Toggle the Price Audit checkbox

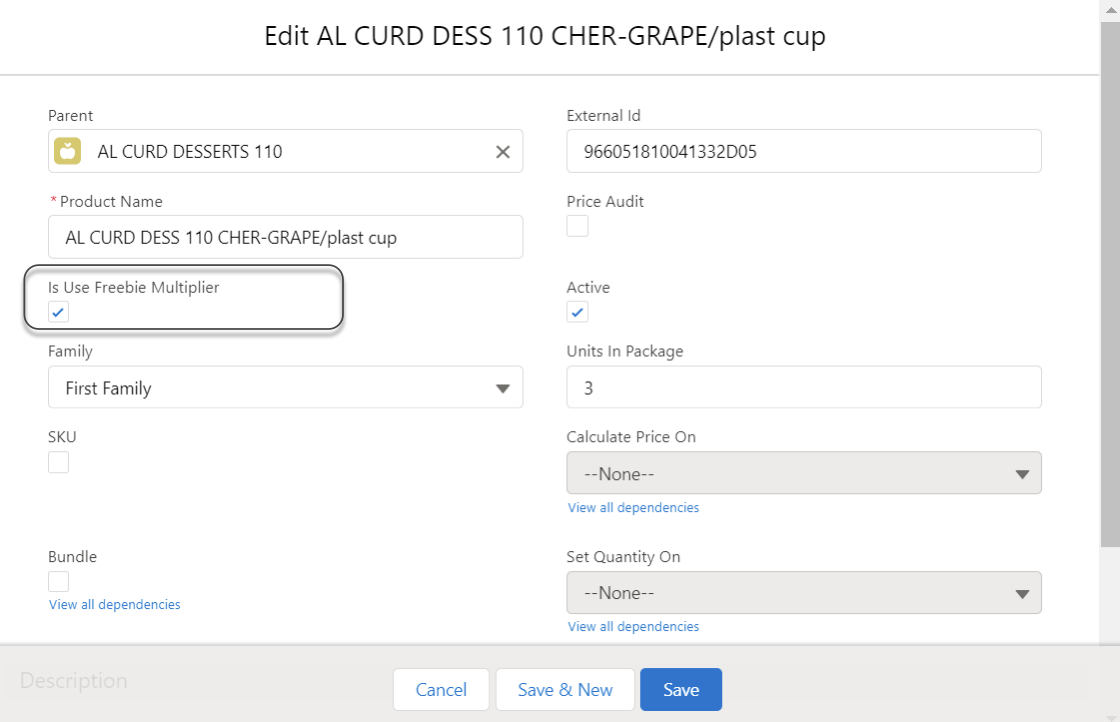tap(578, 226)
